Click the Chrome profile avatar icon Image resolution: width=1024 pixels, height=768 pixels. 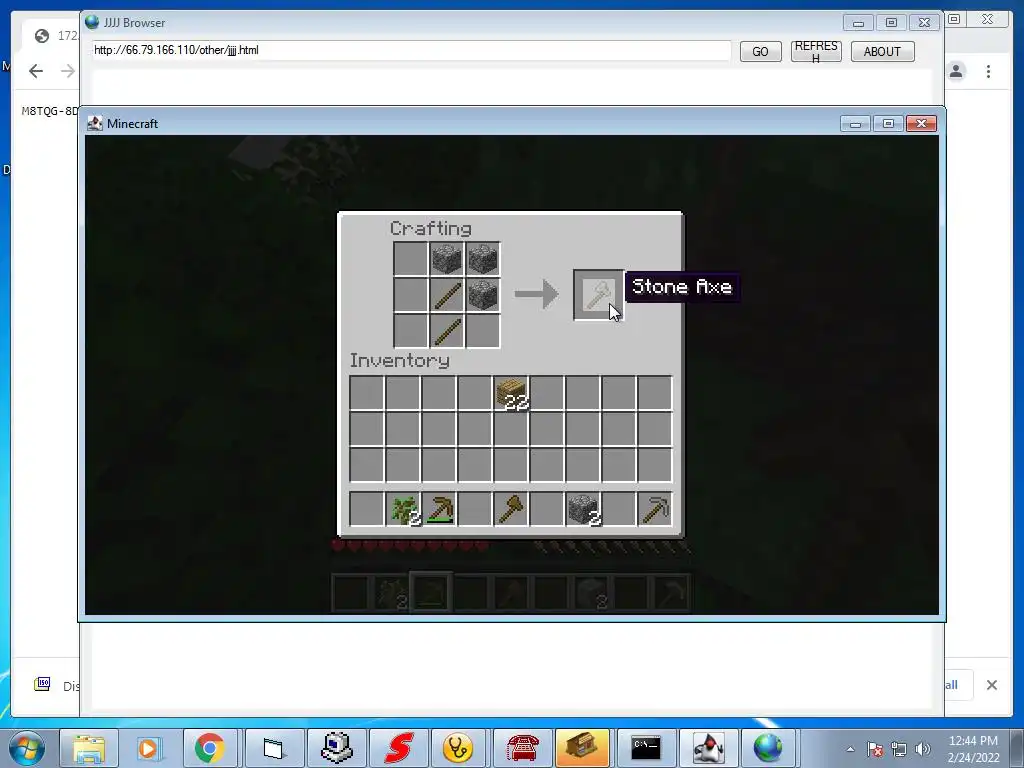(x=956, y=71)
